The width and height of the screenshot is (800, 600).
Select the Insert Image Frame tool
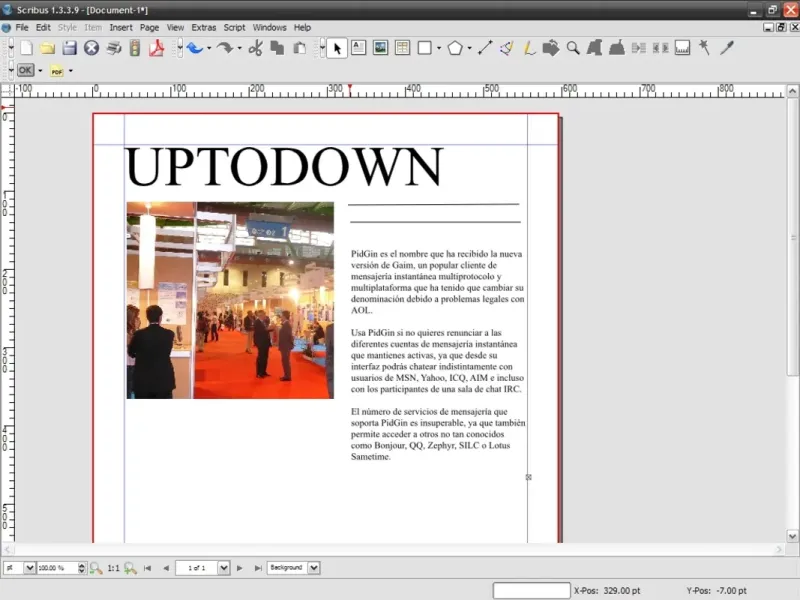[380, 47]
